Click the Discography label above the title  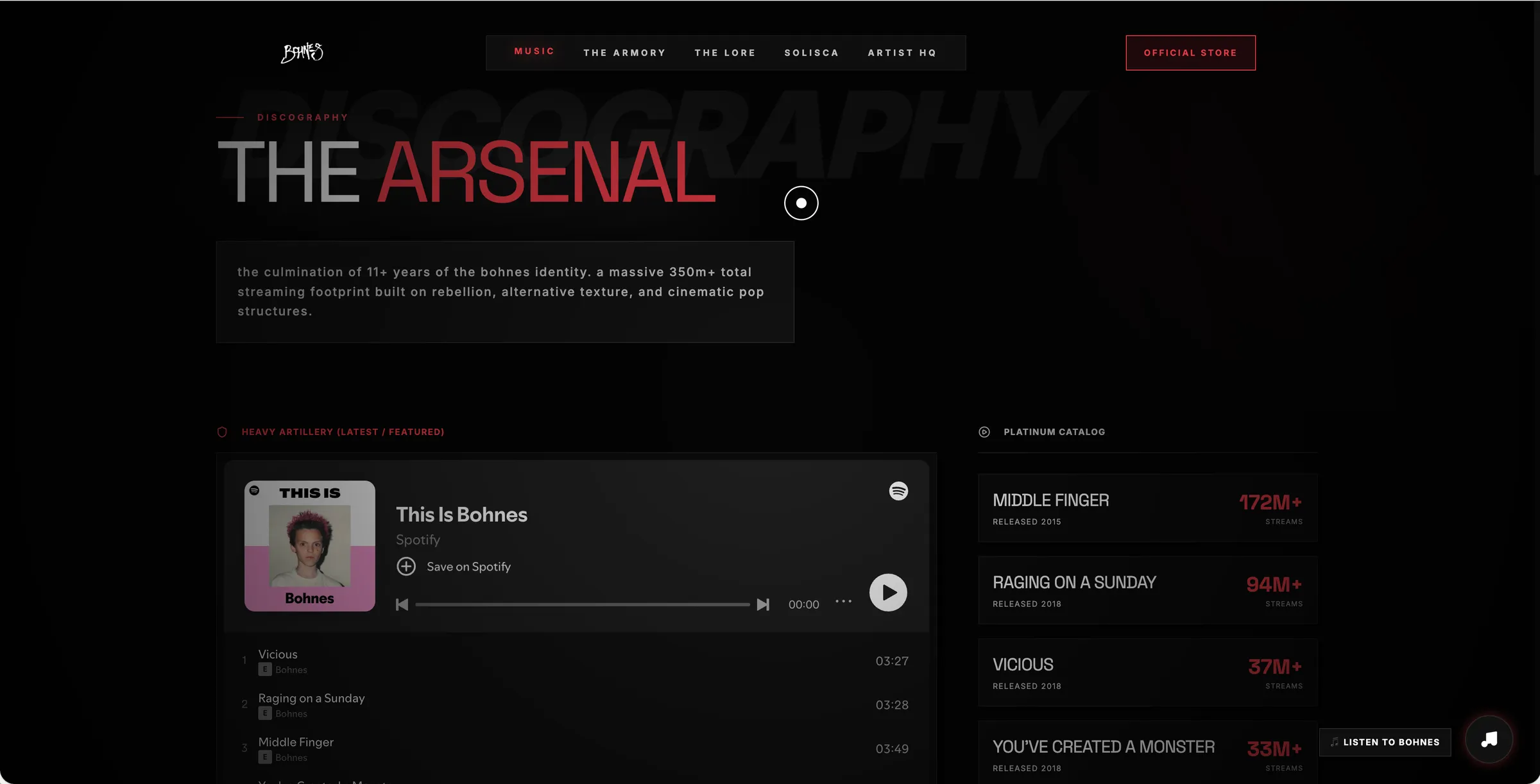tap(303, 117)
